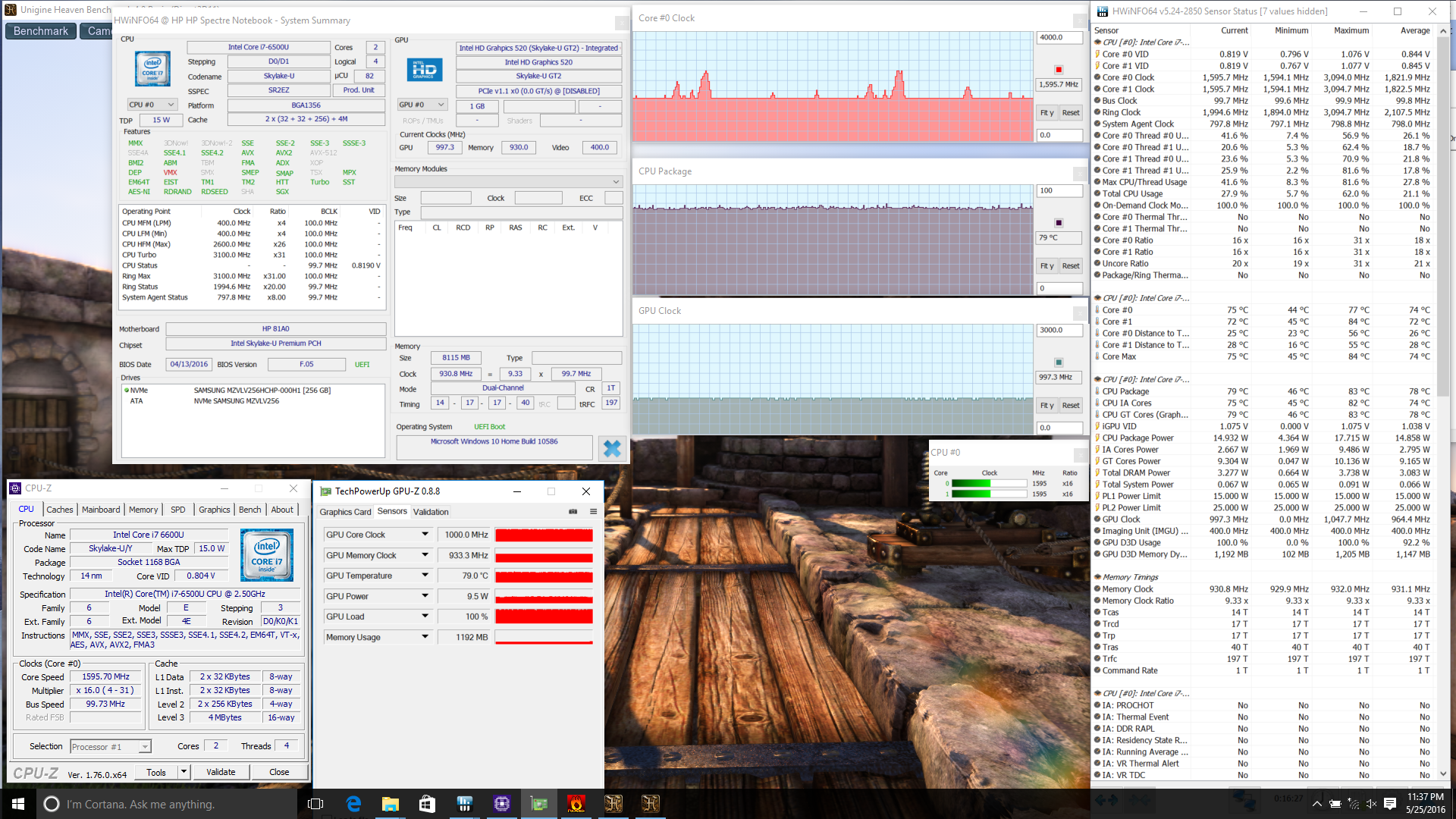Click the Intel HD Graphics logo
Screen dimensions: 1456x819
pos(424,70)
